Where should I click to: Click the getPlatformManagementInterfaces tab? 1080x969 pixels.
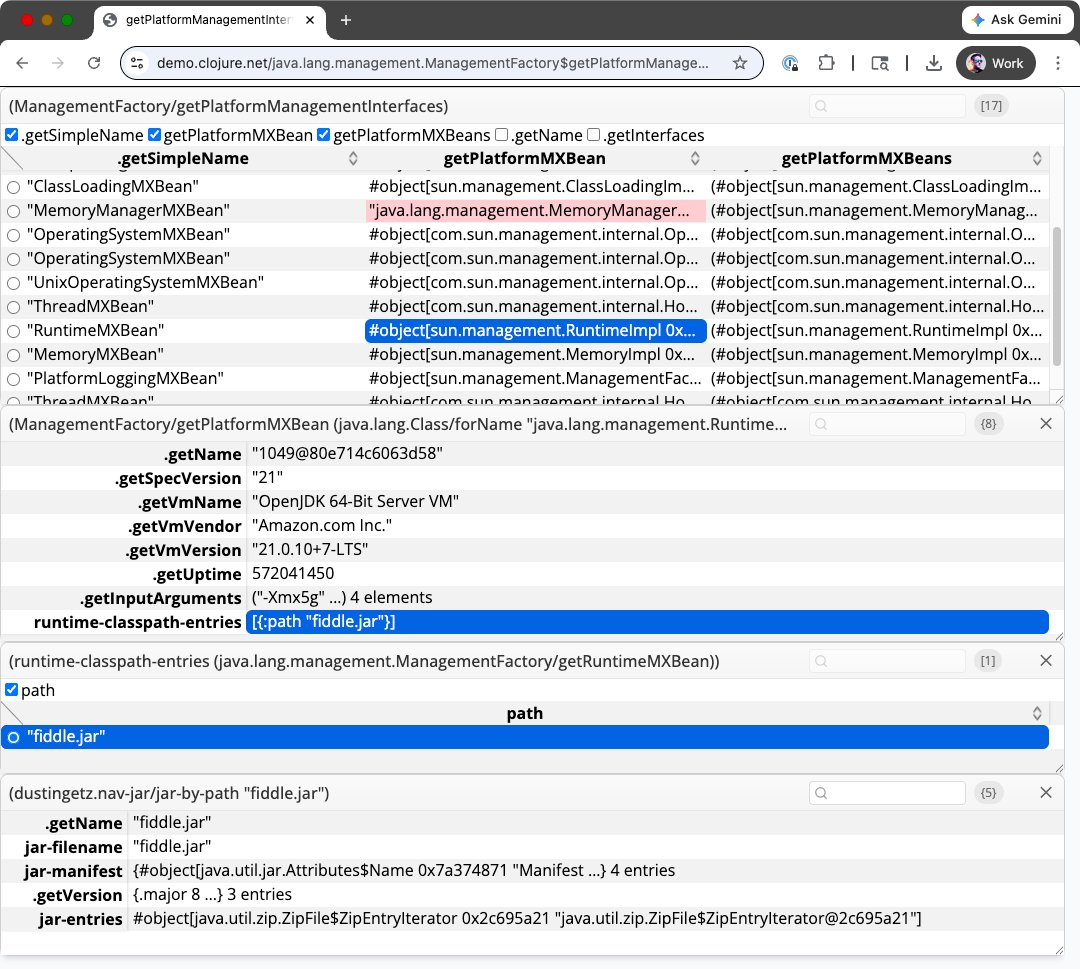pos(207,20)
